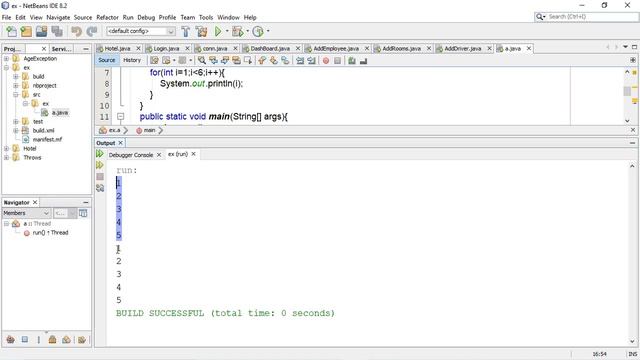Screen dimensions: 640x360
Task: Click the Output settings icon below Stop
Action: tap(100, 188)
